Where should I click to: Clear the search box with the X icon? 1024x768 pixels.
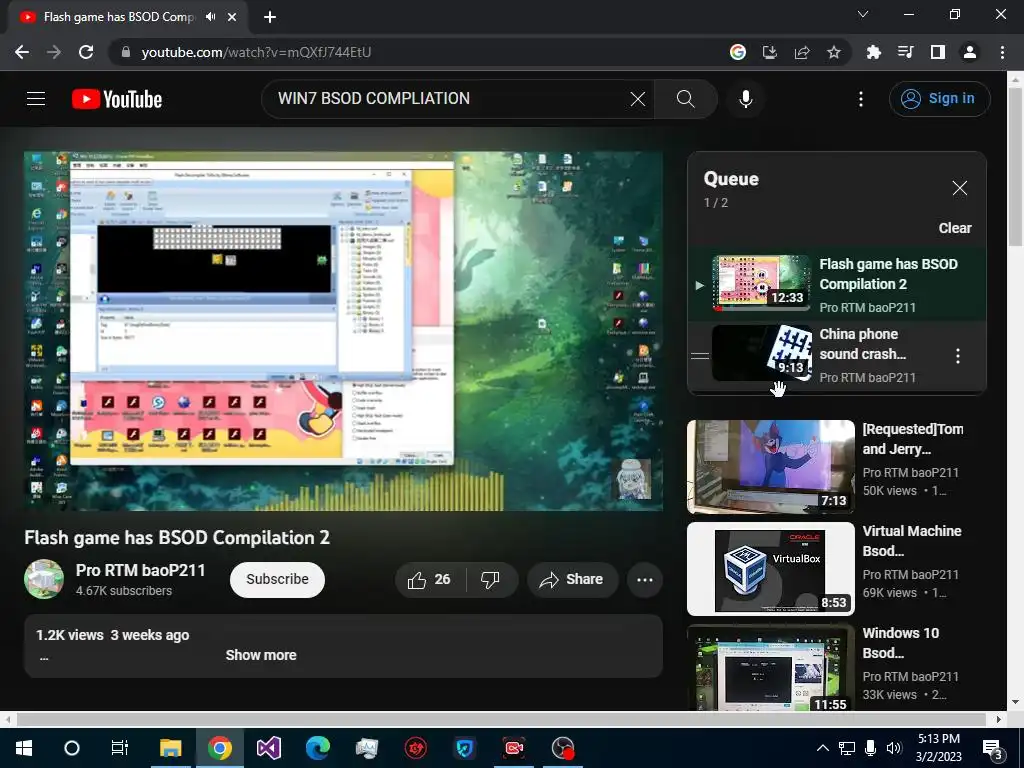(x=637, y=99)
